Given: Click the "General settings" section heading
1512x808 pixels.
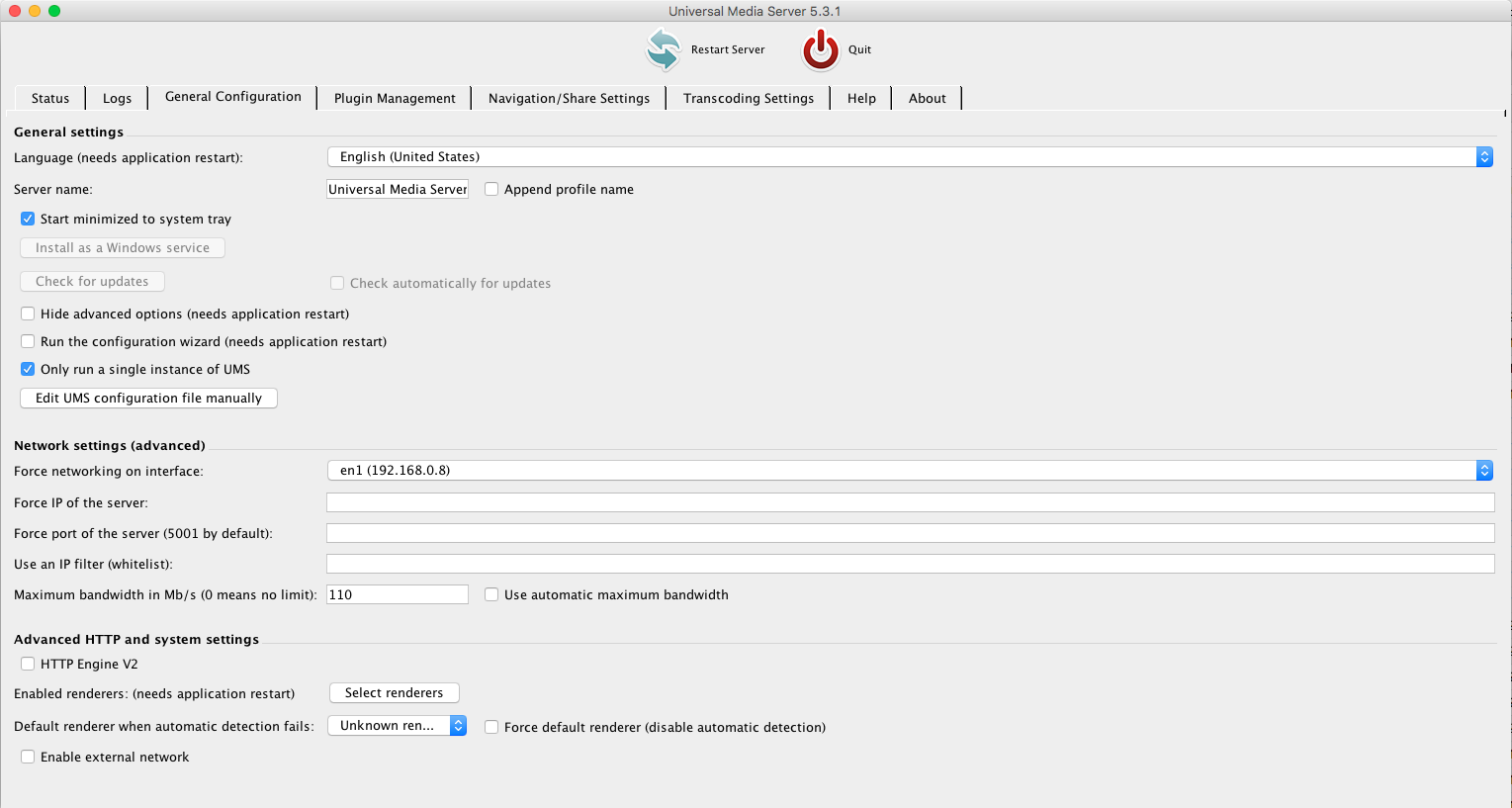Looking at the screenshot, I should pos(69,132).
